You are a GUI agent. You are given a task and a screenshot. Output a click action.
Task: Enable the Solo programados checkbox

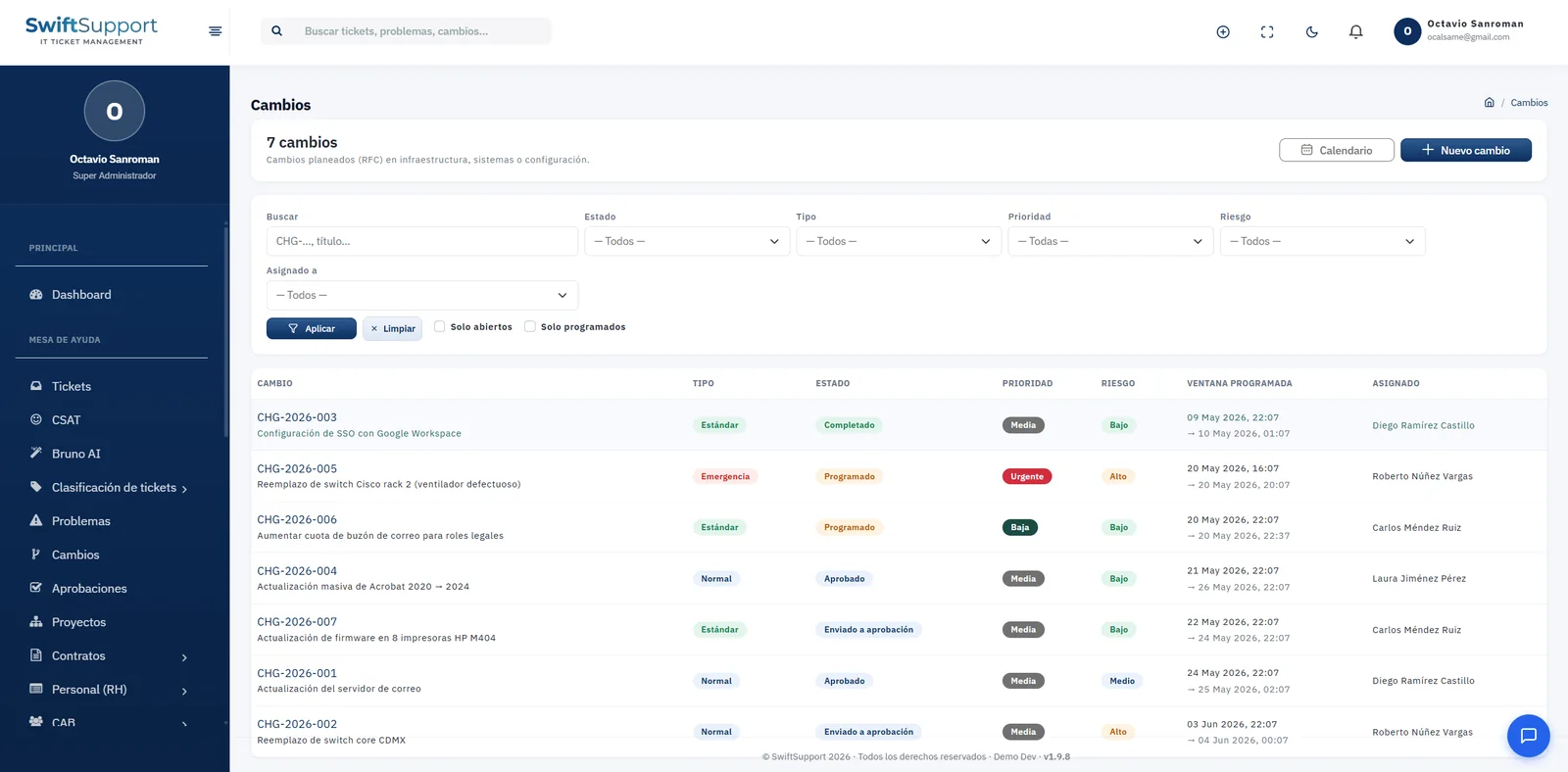pos(530,327)
